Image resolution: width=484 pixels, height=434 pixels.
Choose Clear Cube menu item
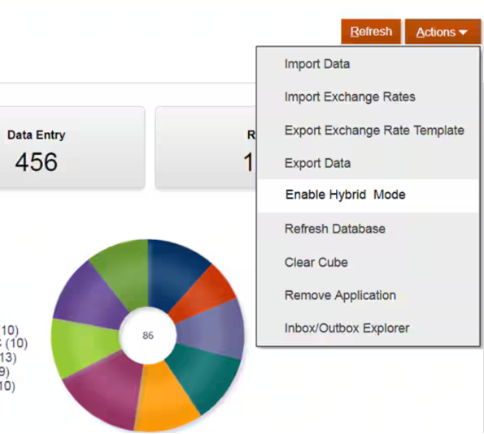click(x=368, y=262)
